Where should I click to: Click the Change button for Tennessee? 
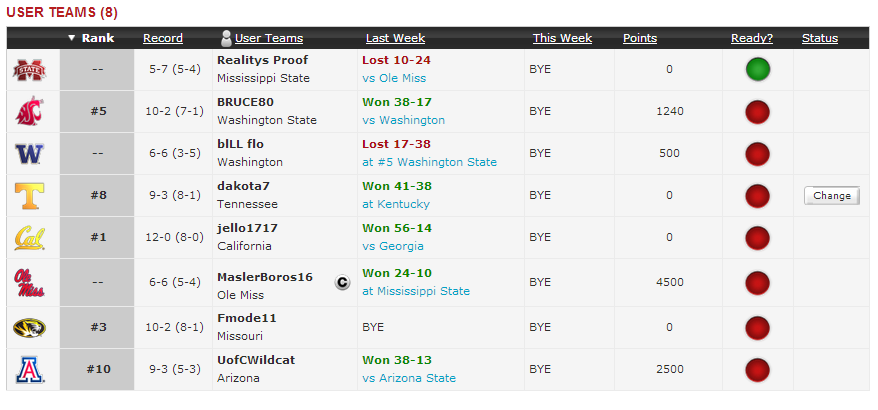(832, 195)
